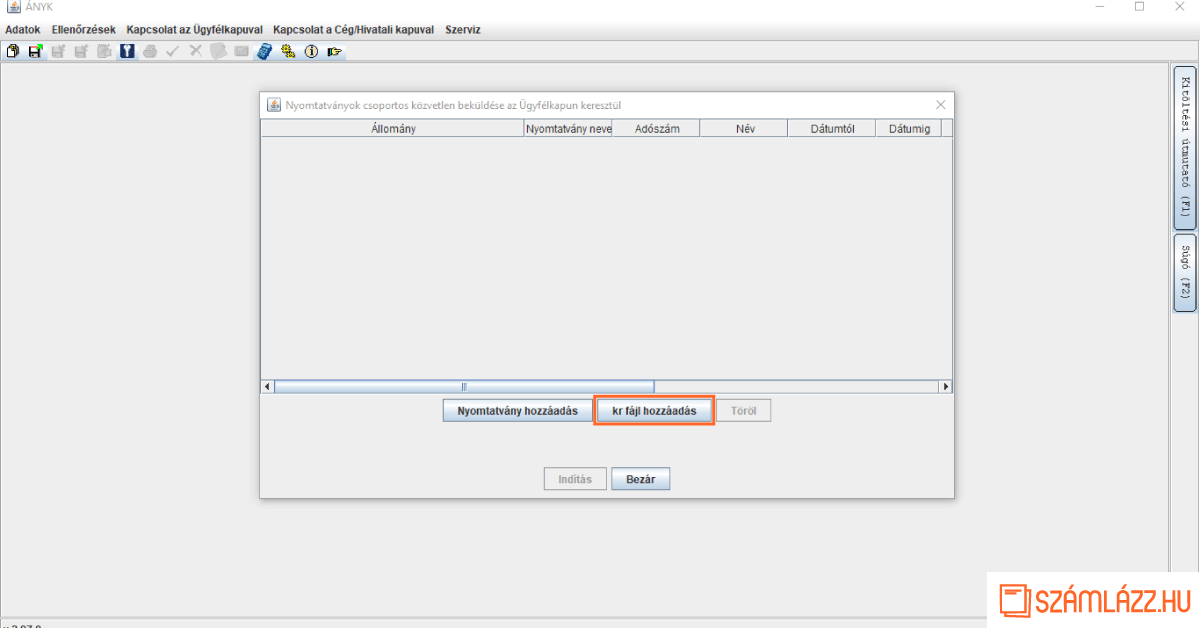Open the Kitöltési útmutató (F1) side tab

point(1184,147)
